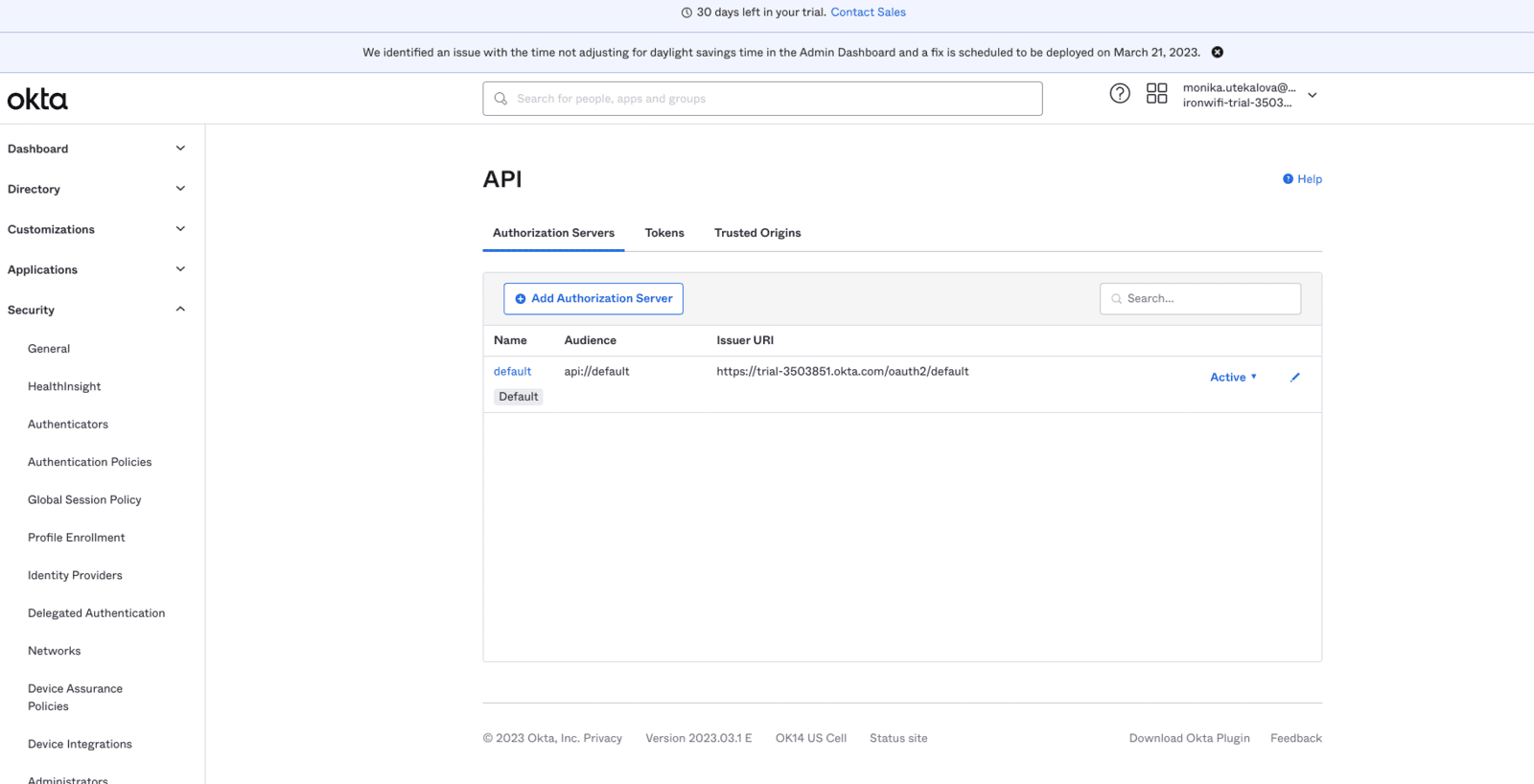Open the Help link on API page
The image size is (1534, 784).
[1303, 179]
